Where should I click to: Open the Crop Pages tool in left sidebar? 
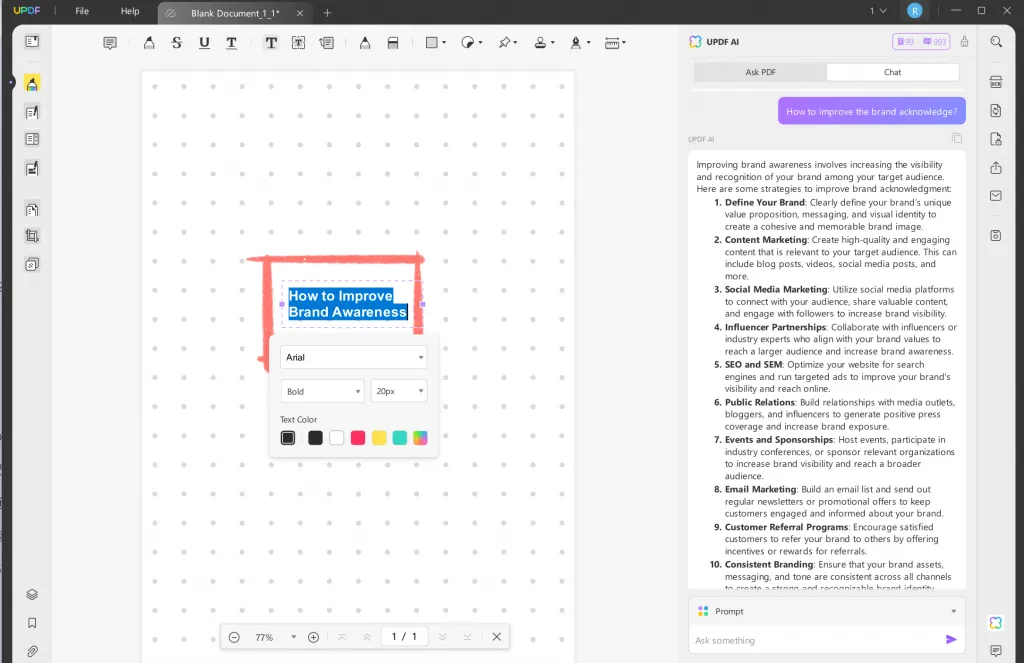coord(31,236)
